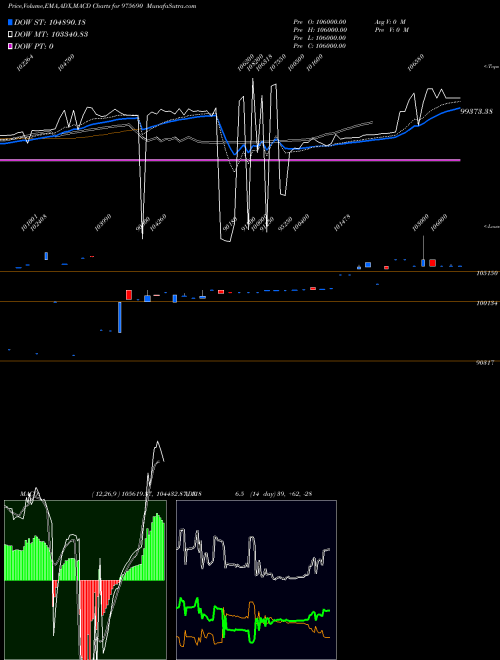Click the large red candle near the right edge

tap(432, 263)
